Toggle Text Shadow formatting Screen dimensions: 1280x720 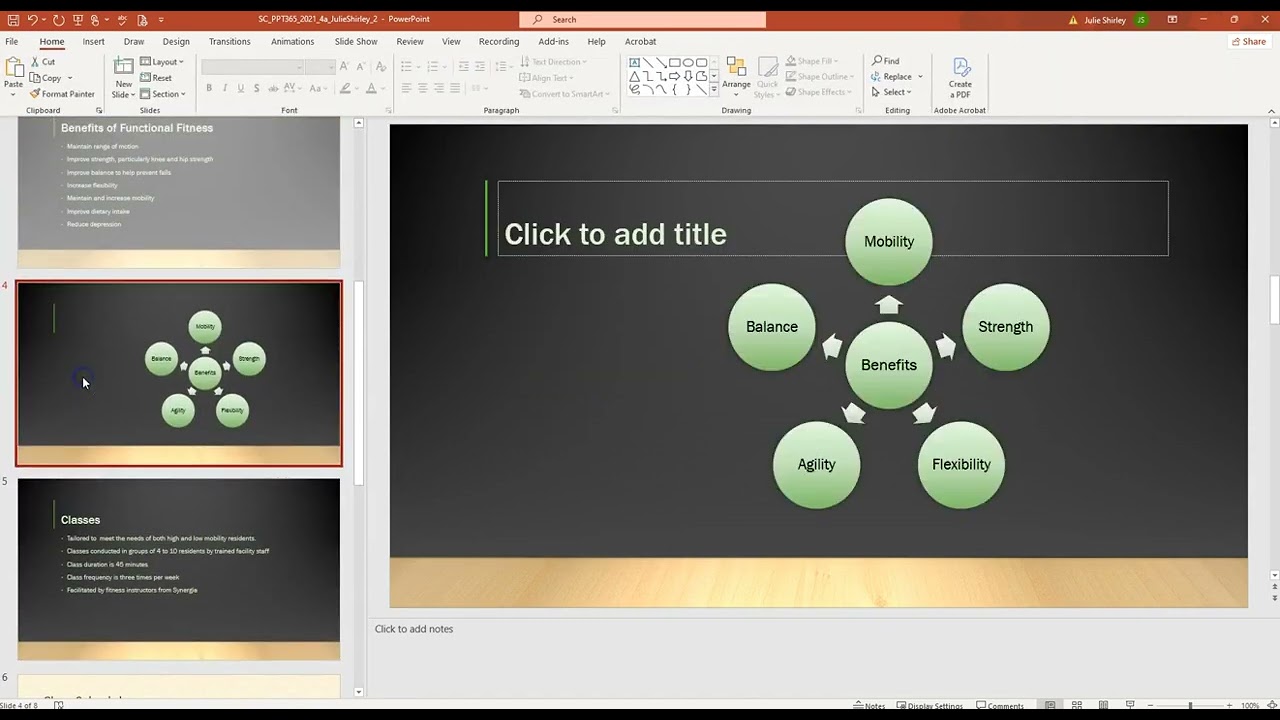click(257, 88)
